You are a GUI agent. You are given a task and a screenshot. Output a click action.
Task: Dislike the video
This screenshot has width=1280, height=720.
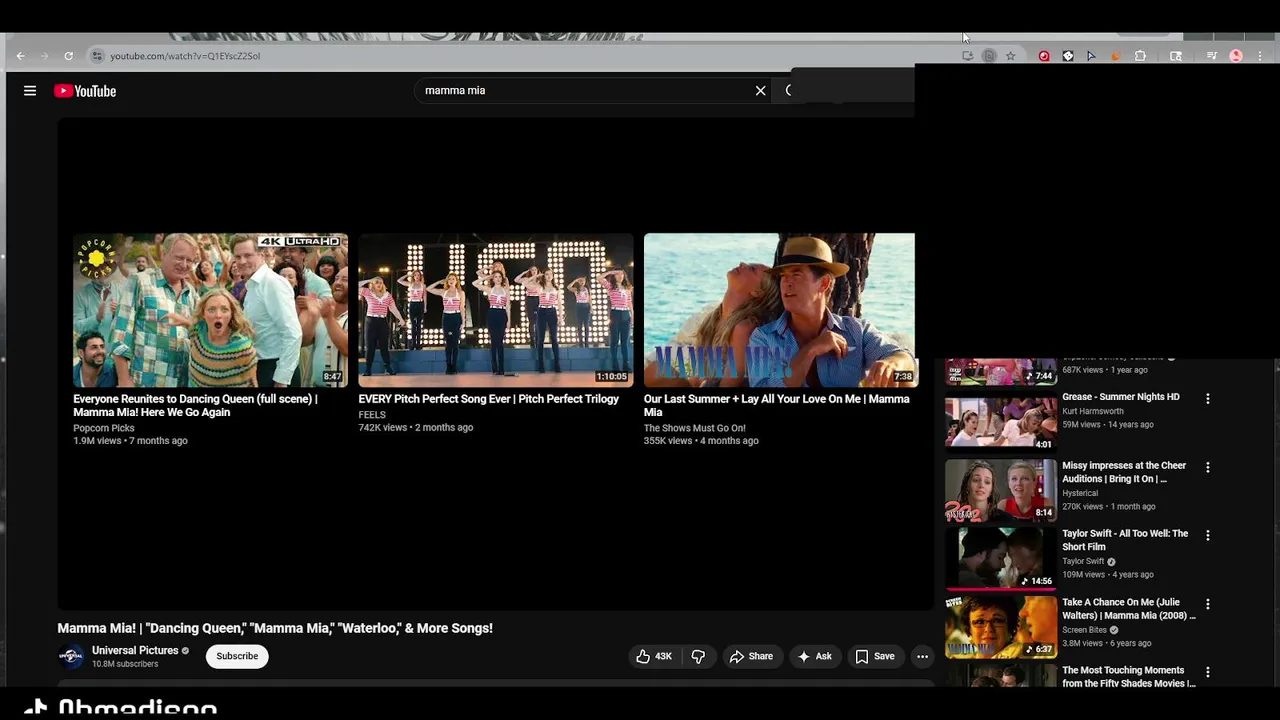click(698, 656)
